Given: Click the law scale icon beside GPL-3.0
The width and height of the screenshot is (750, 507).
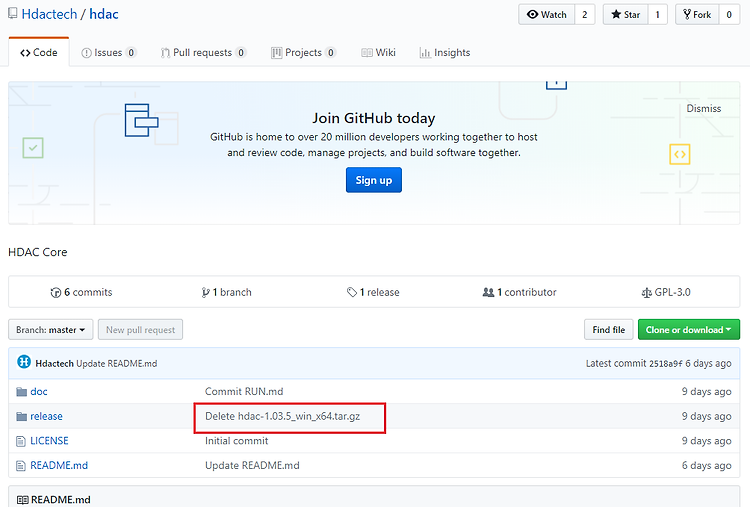Looking at the screenshot, I should tap(647, 293).
